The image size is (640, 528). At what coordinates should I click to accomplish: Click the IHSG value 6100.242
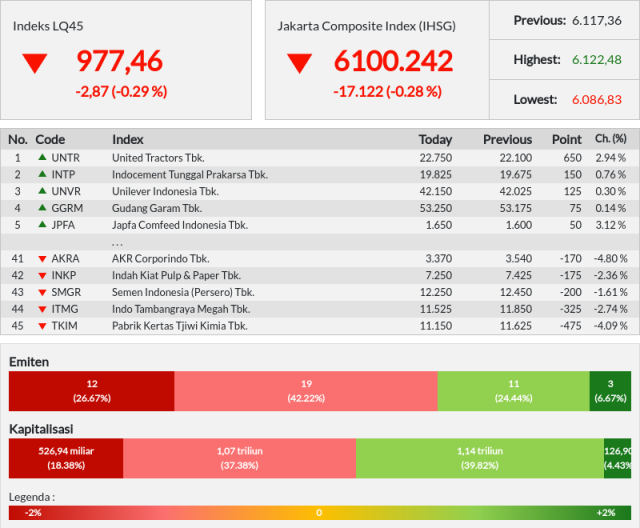pos(393,61)
